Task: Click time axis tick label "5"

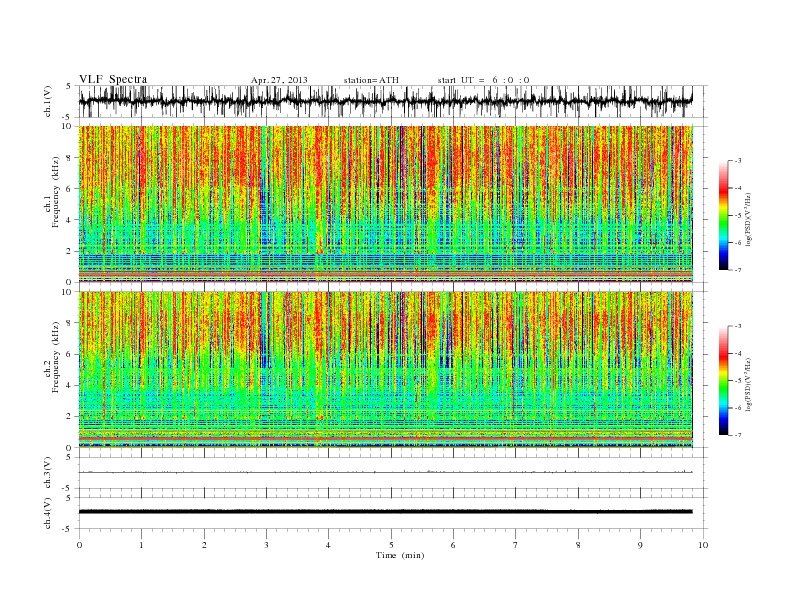Action: pos(391,545)
